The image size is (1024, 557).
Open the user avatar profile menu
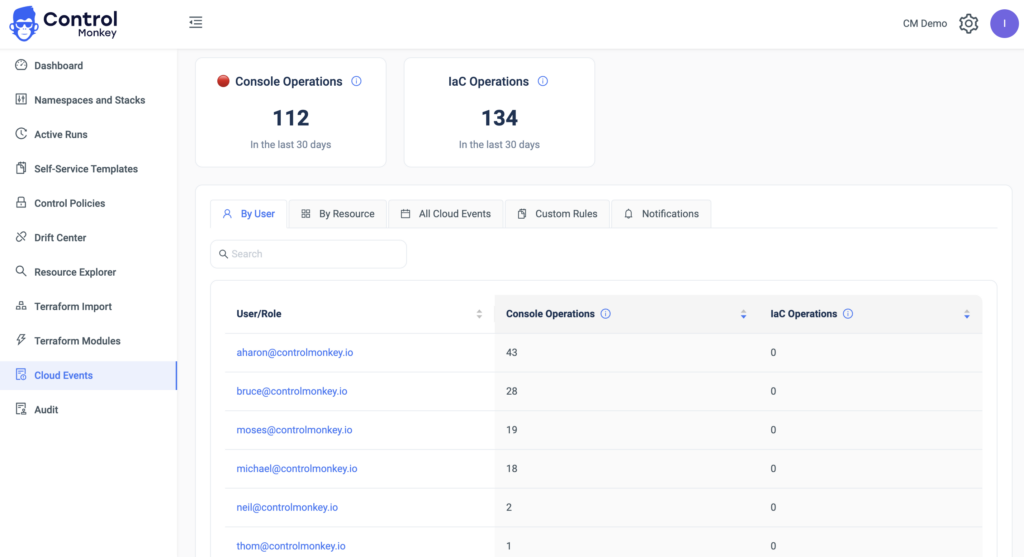1003,24
